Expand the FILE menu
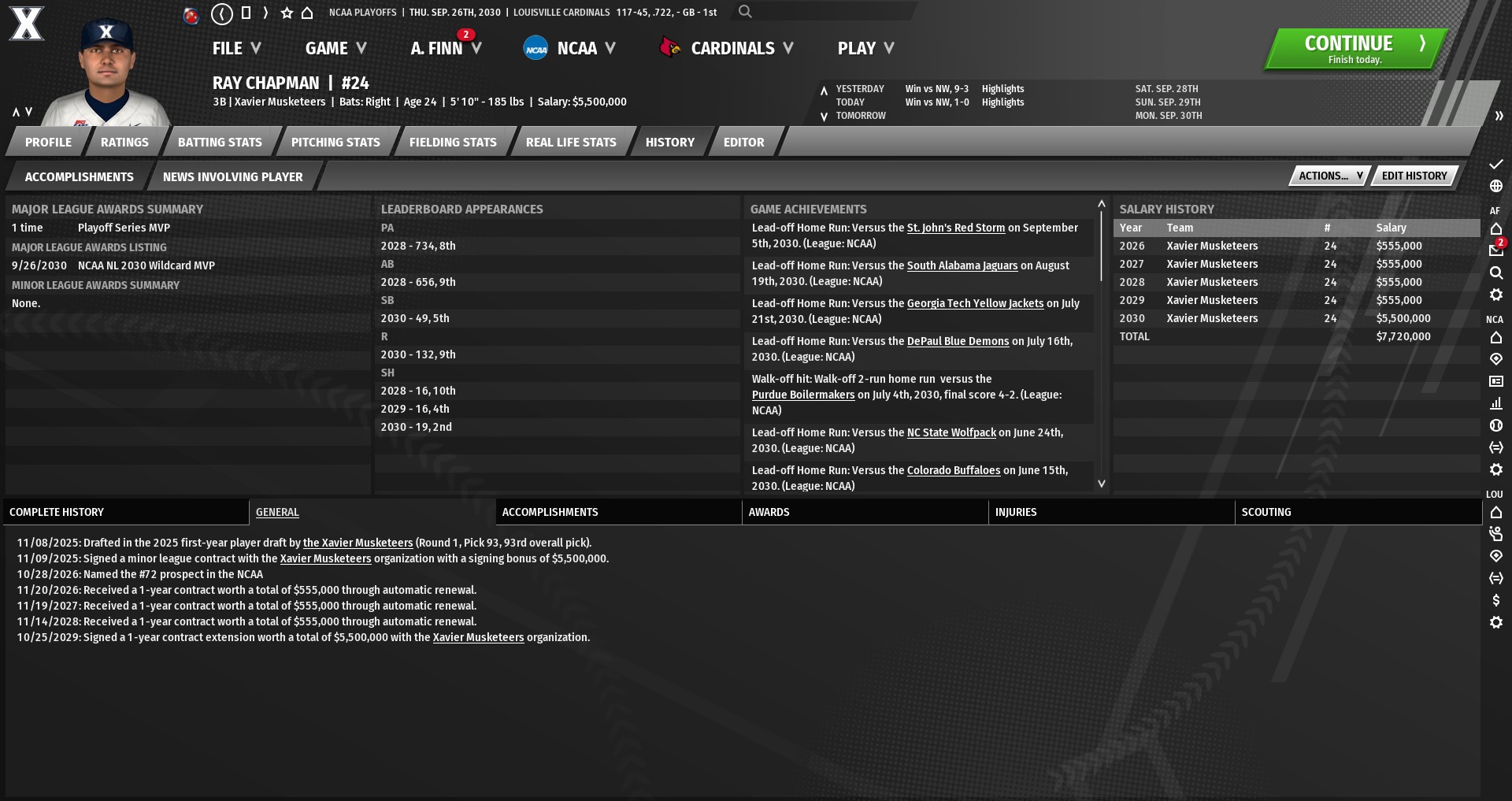 click(235, 49)
